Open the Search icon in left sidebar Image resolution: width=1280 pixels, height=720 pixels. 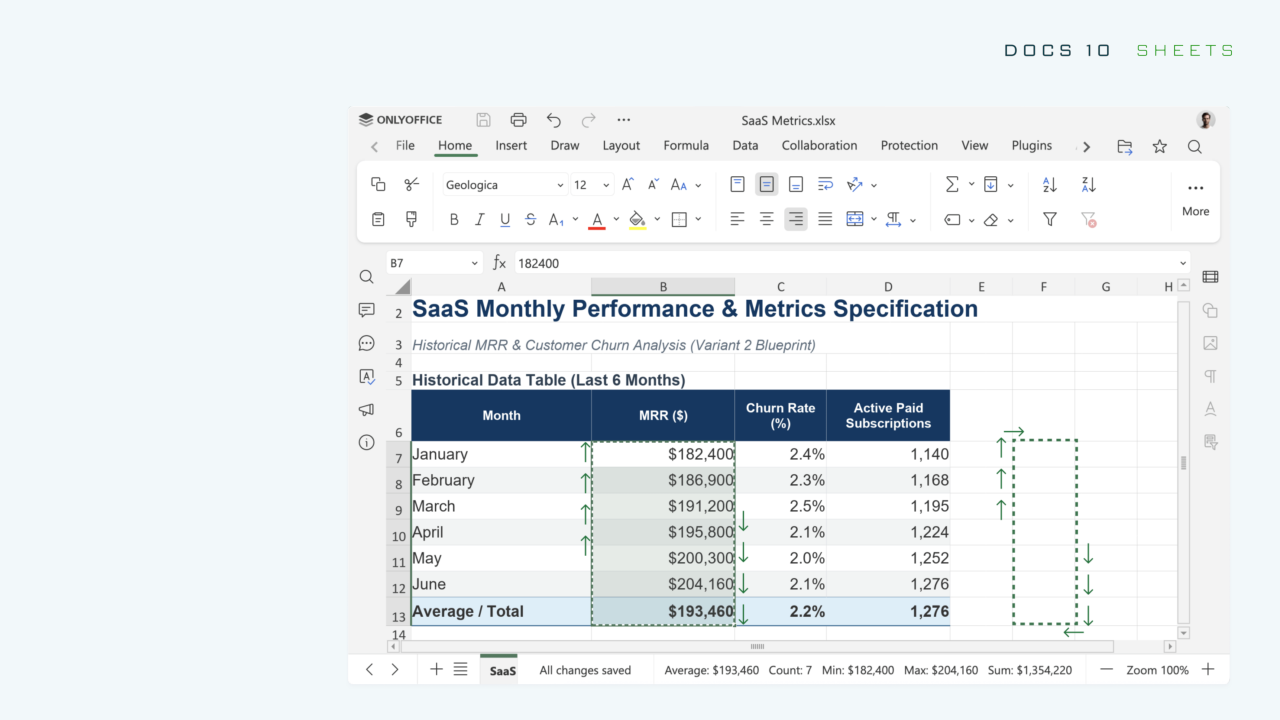366,277
